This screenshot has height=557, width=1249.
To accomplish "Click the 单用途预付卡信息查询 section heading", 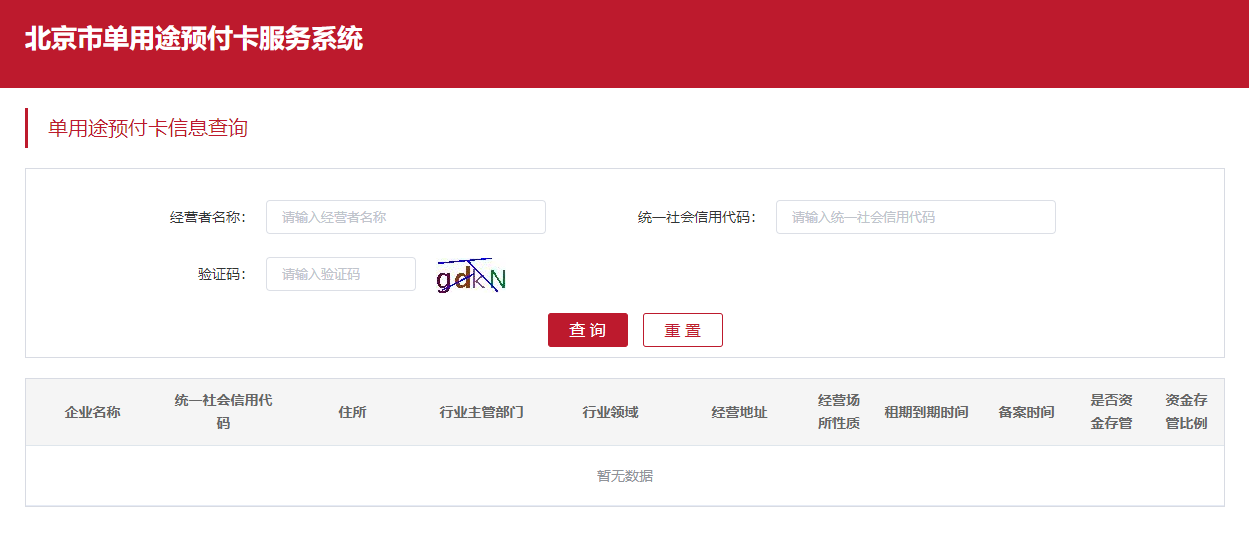I will point(148,128).
